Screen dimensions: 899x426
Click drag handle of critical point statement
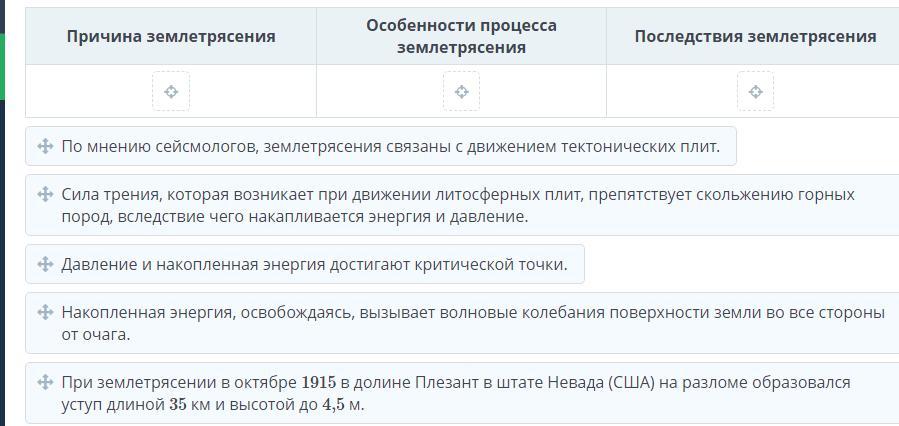(x=45, y=264)
